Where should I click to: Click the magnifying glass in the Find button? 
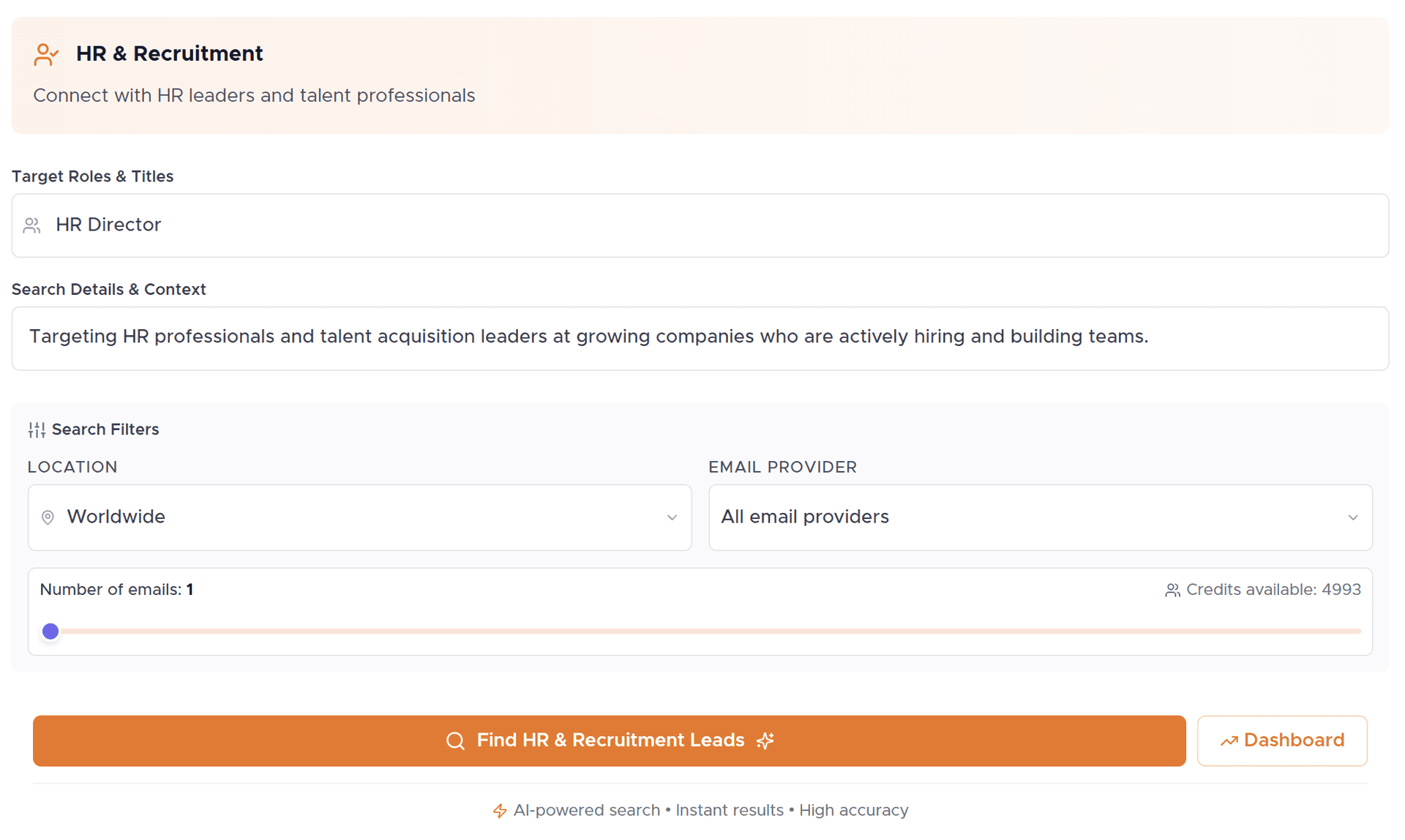tap(454, 740)
